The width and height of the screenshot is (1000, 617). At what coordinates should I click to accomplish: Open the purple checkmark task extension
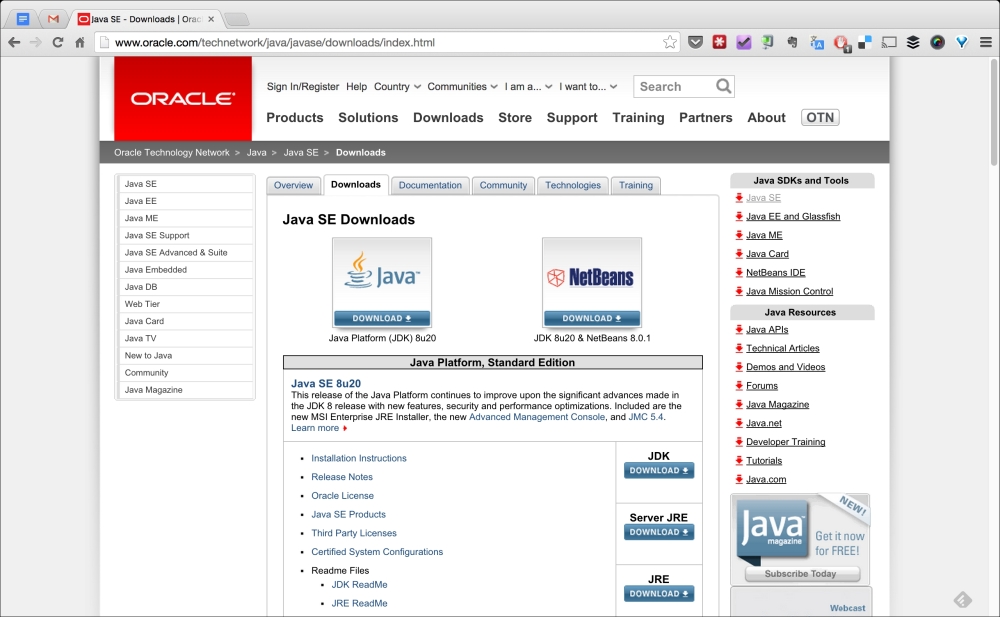click(744, 43)
